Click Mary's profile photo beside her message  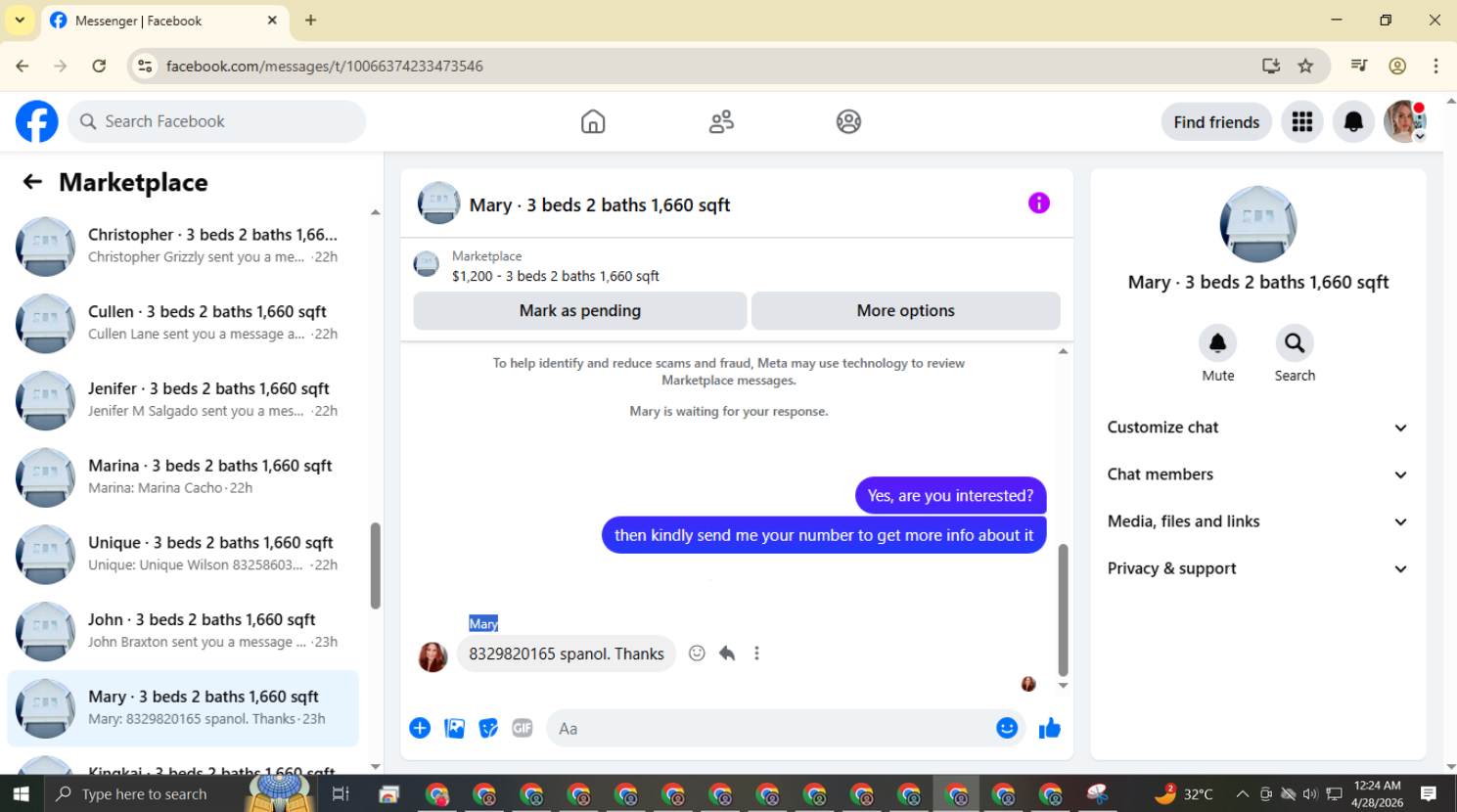click(x=433, y=655)
